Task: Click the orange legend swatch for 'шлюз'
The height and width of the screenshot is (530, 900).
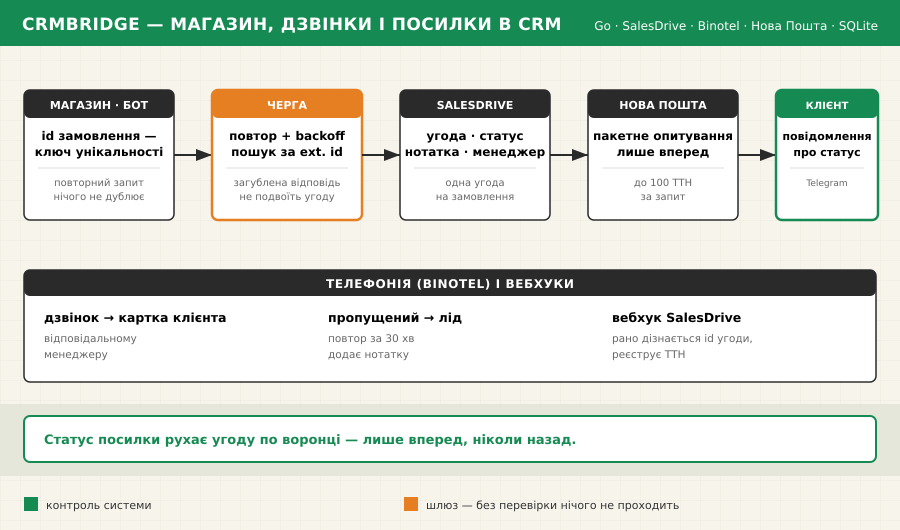Action: click(411, 504)
